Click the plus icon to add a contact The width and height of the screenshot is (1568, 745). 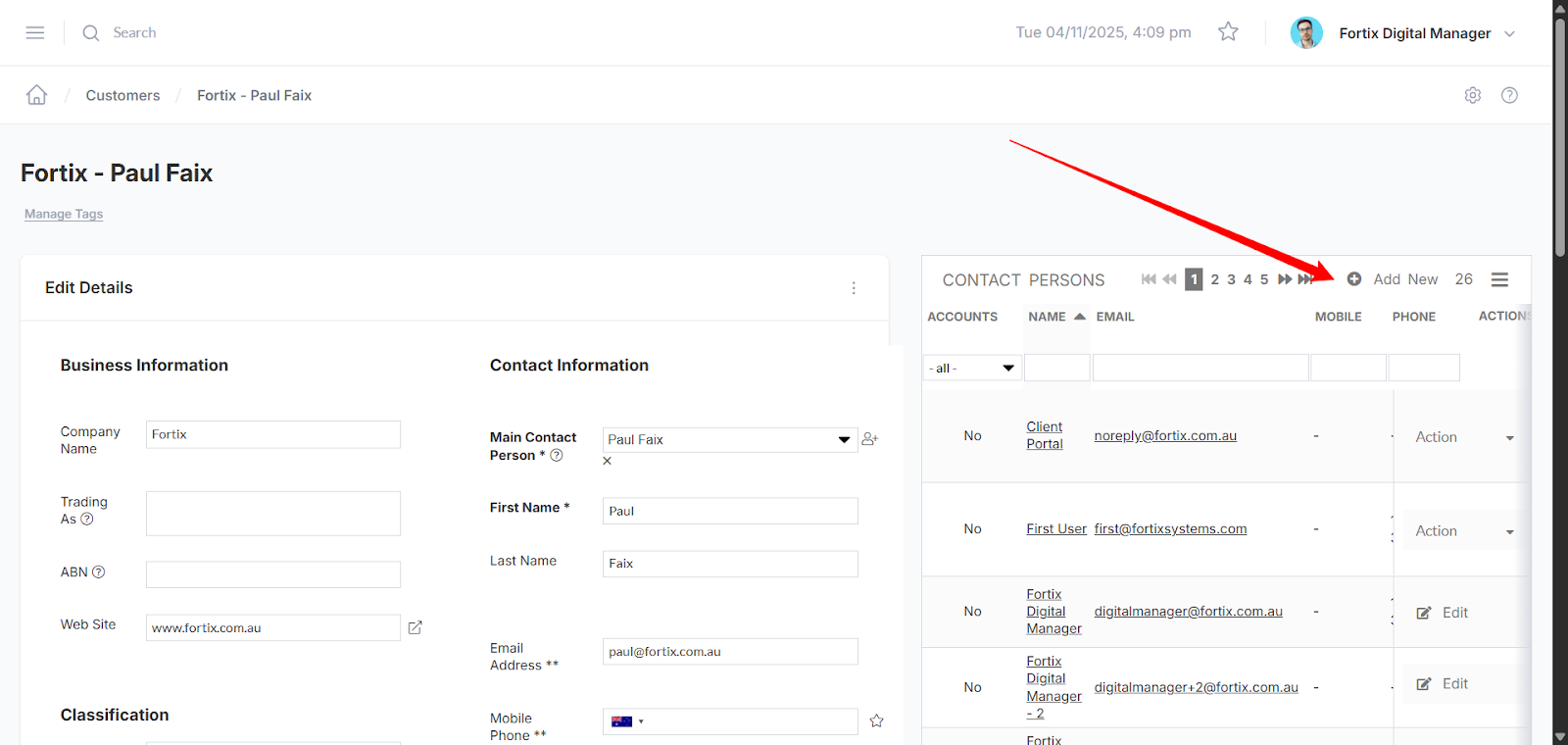(x=1354, y=279)
